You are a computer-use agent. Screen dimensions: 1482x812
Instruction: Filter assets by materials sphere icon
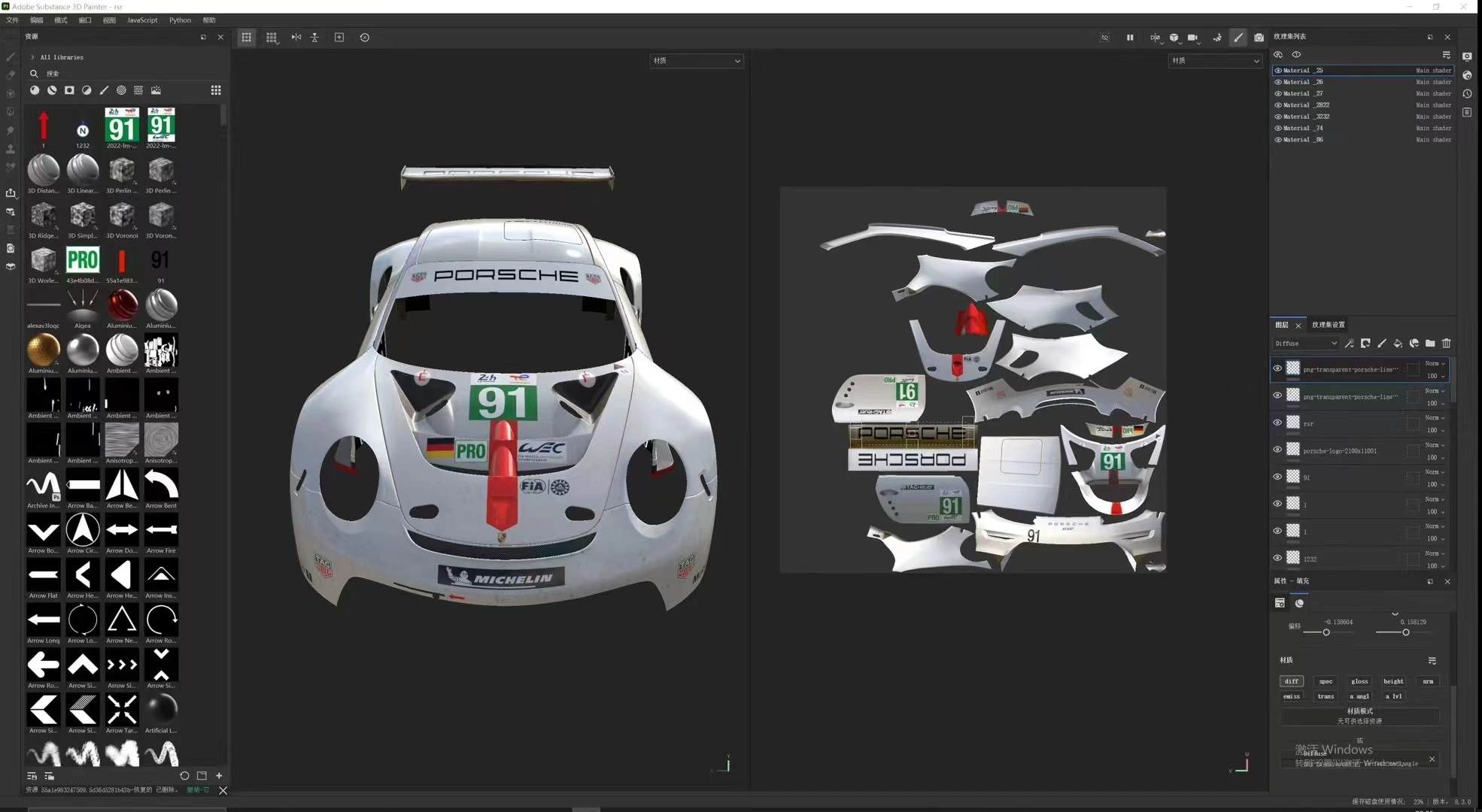tap(35, 90)
